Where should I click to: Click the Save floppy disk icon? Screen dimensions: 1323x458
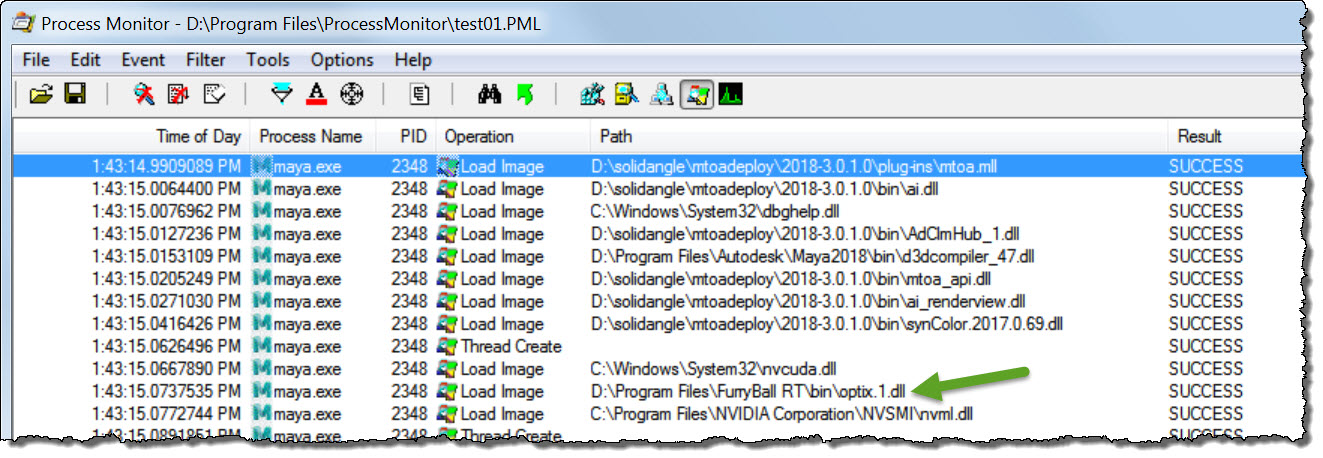(x=74, y=94)
